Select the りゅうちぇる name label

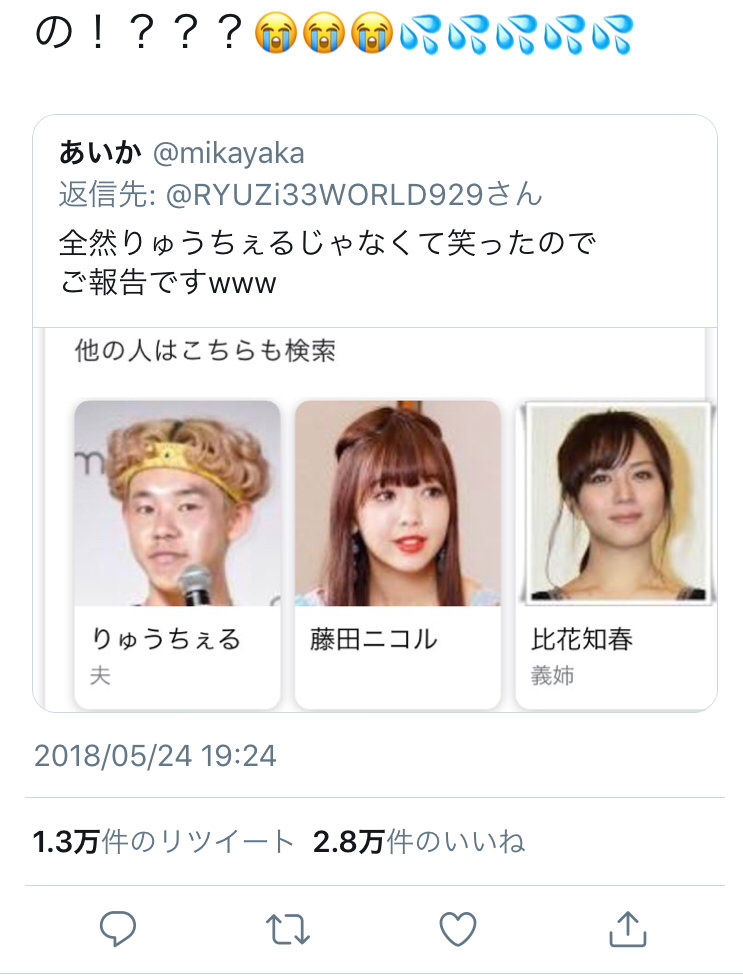[x=166, y=639]
